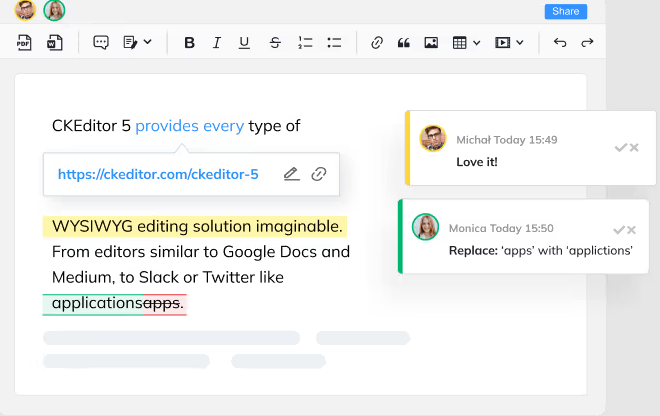Click 'Monica Today 15:50' header
Image resolution: width=660 pixels, height=416 pixels.
(x=501, y=228)
